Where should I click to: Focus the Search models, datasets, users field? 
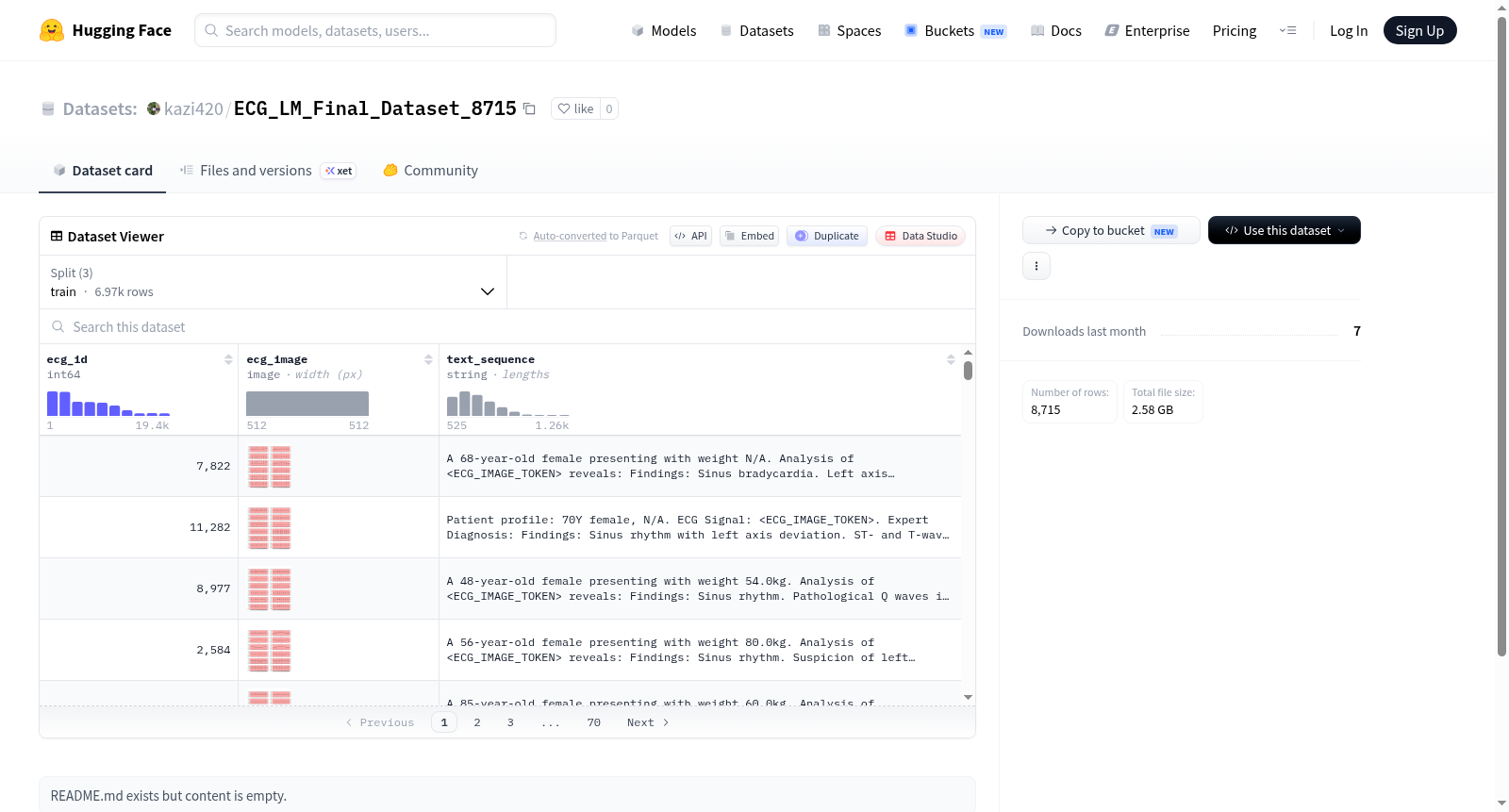tap(375, 30)
